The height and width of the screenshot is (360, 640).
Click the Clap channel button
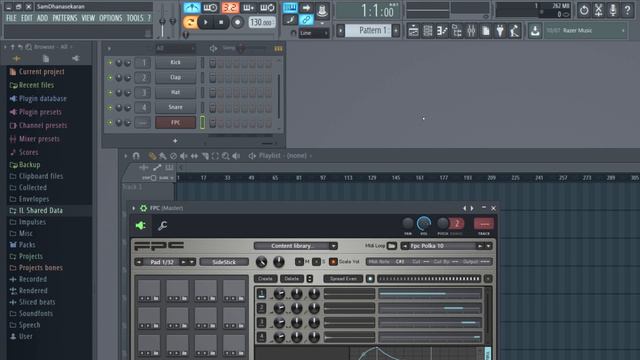(176, 78)
